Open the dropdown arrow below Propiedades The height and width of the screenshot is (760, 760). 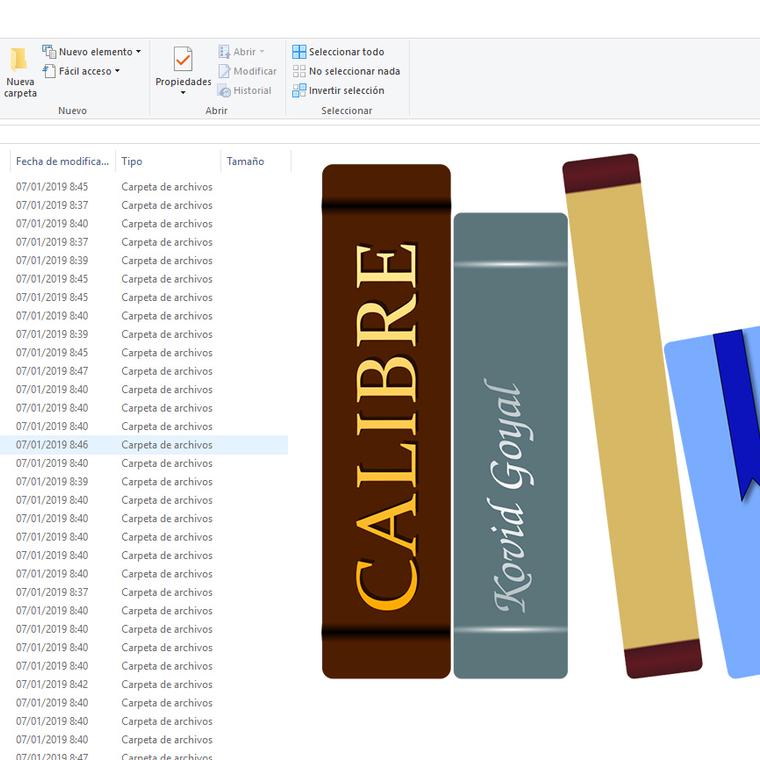[x=183, y=94]
